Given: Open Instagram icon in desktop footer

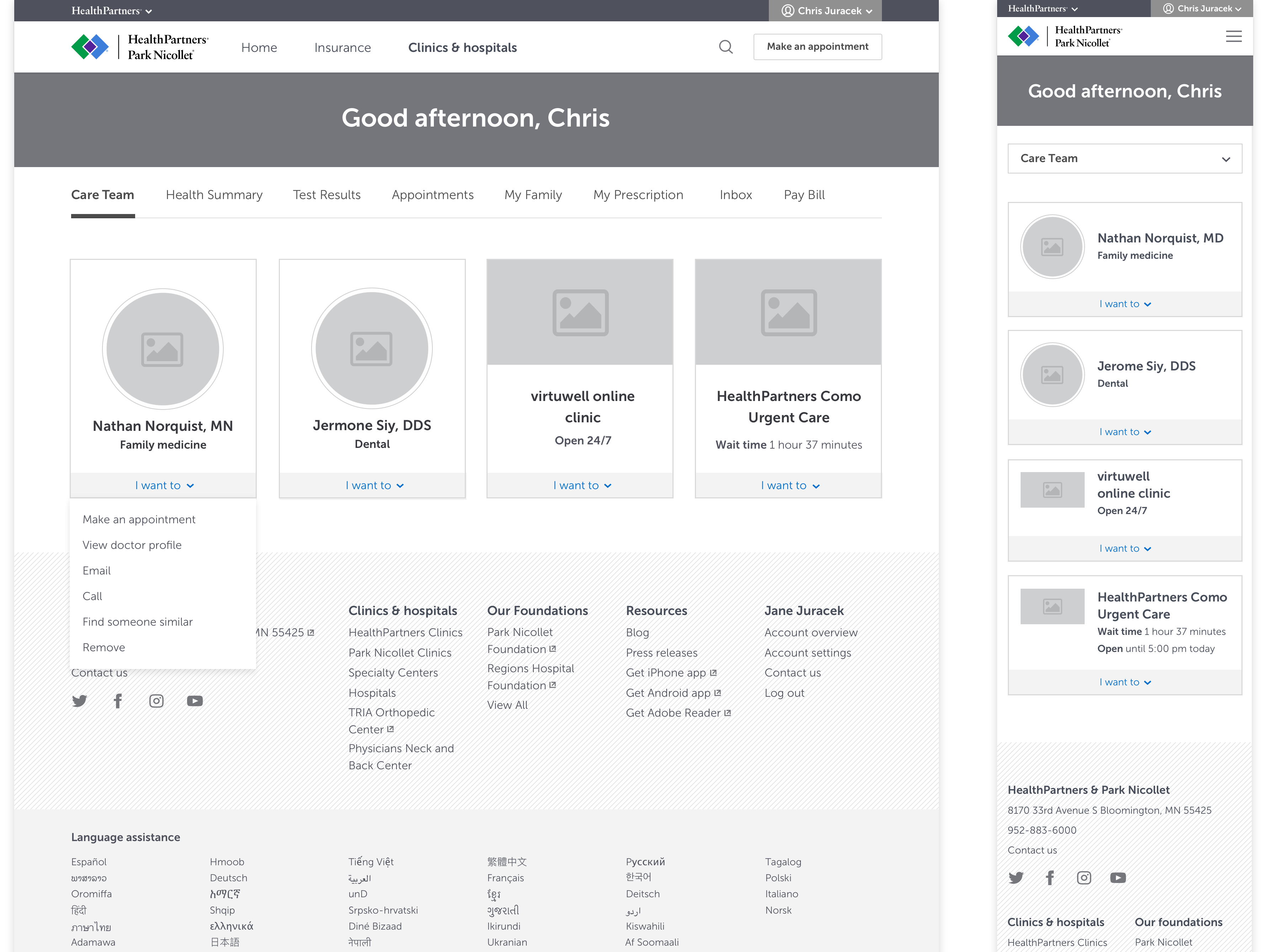Looking at the screenshot, I should pyautogui.click(x=156, y=701).
